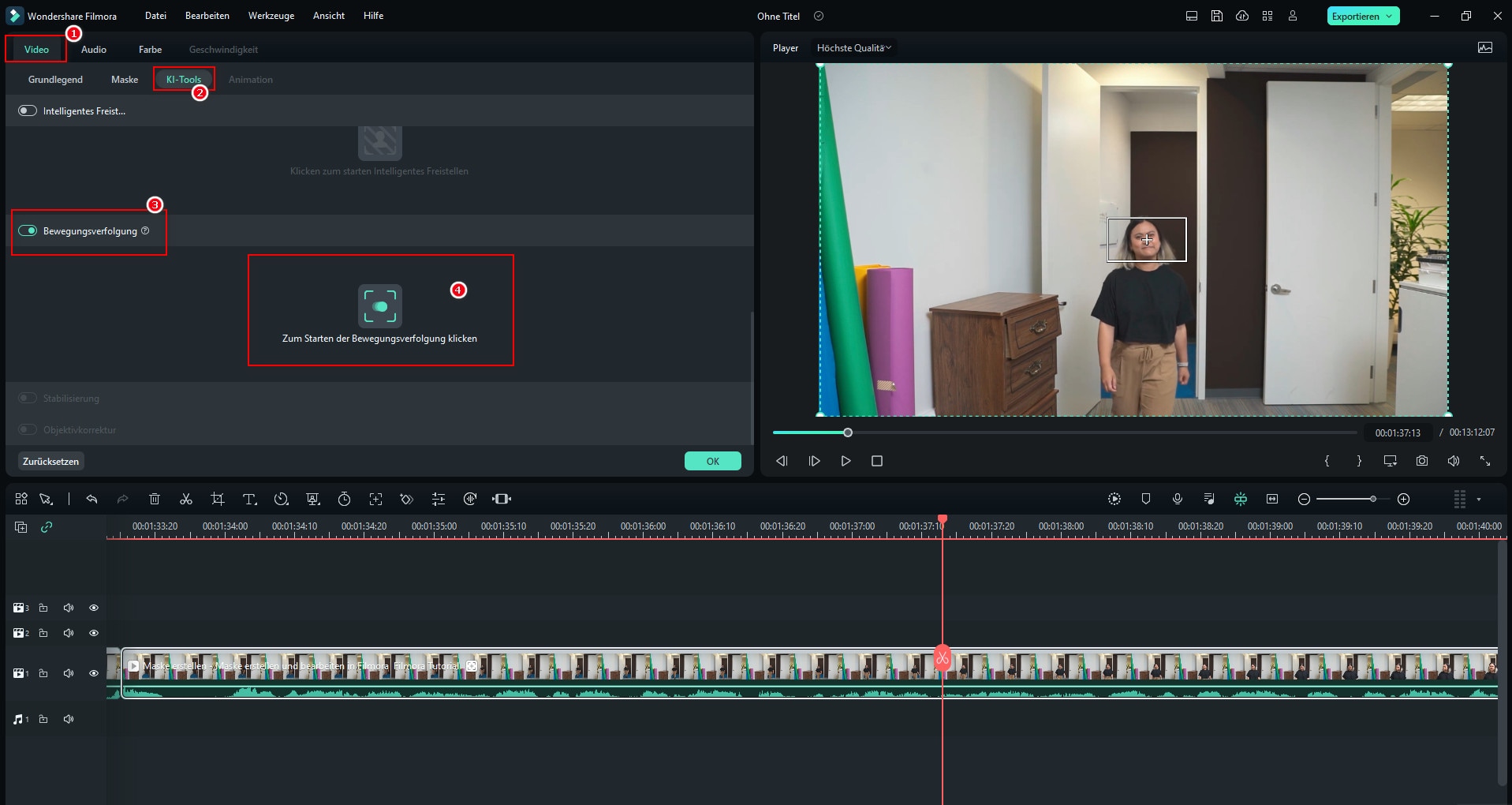1512x805 pixels.
Task: Open the speed clock tool
Action: click(x=281, y=499)
